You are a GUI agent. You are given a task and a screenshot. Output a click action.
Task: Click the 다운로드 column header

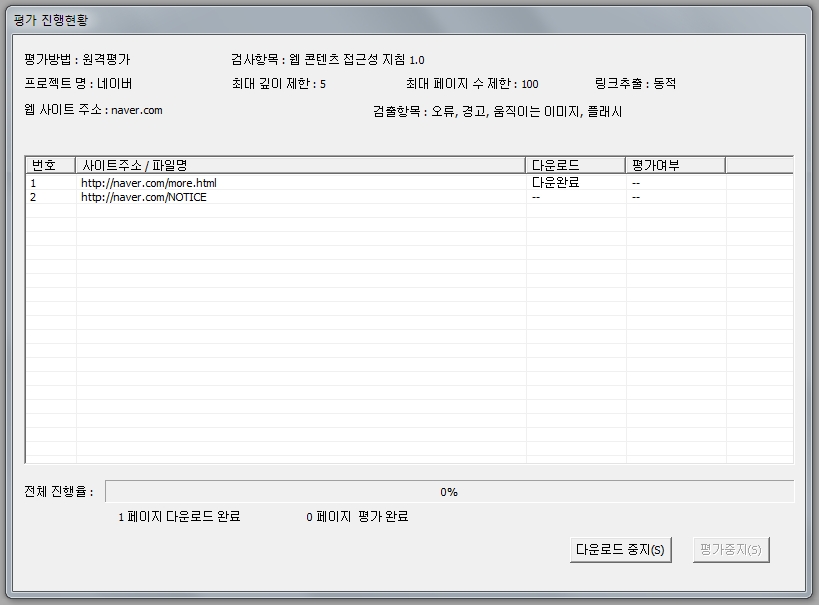575,165
